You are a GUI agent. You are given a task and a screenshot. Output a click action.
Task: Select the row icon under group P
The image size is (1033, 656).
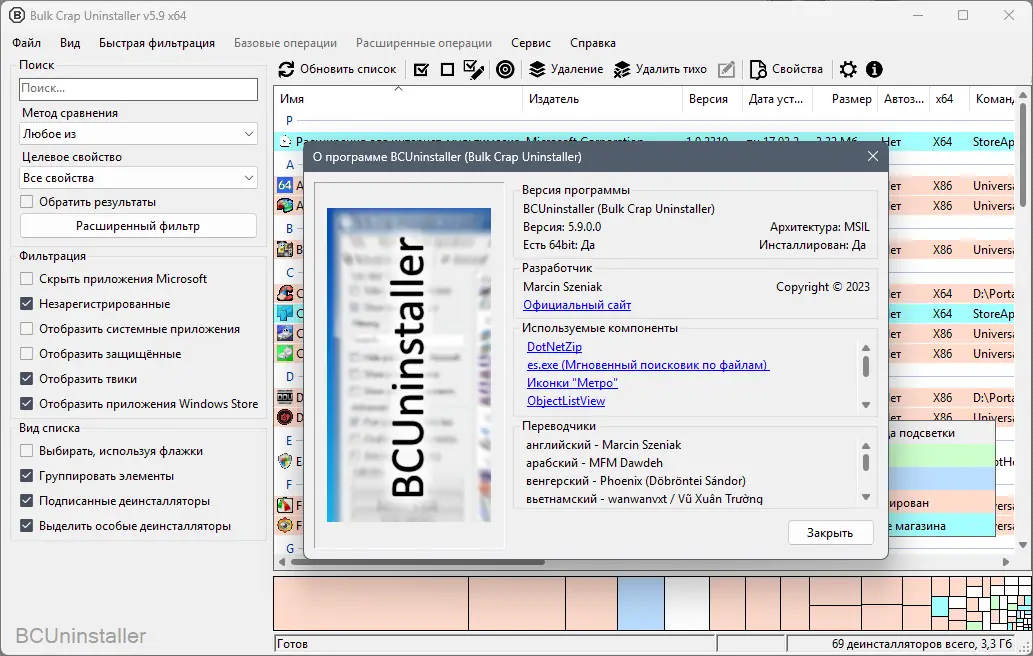coord(285,141)
